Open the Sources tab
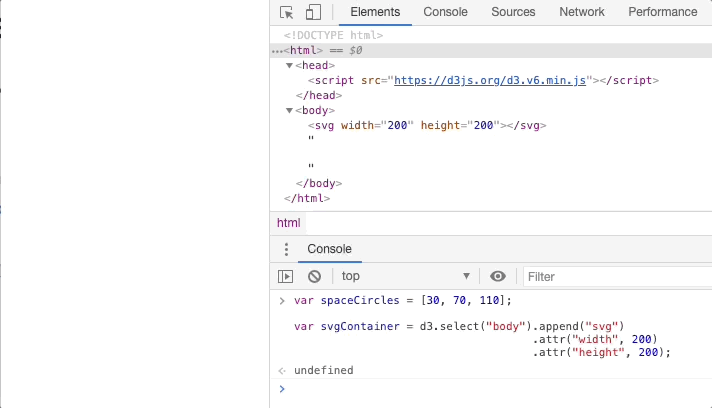 513,12
